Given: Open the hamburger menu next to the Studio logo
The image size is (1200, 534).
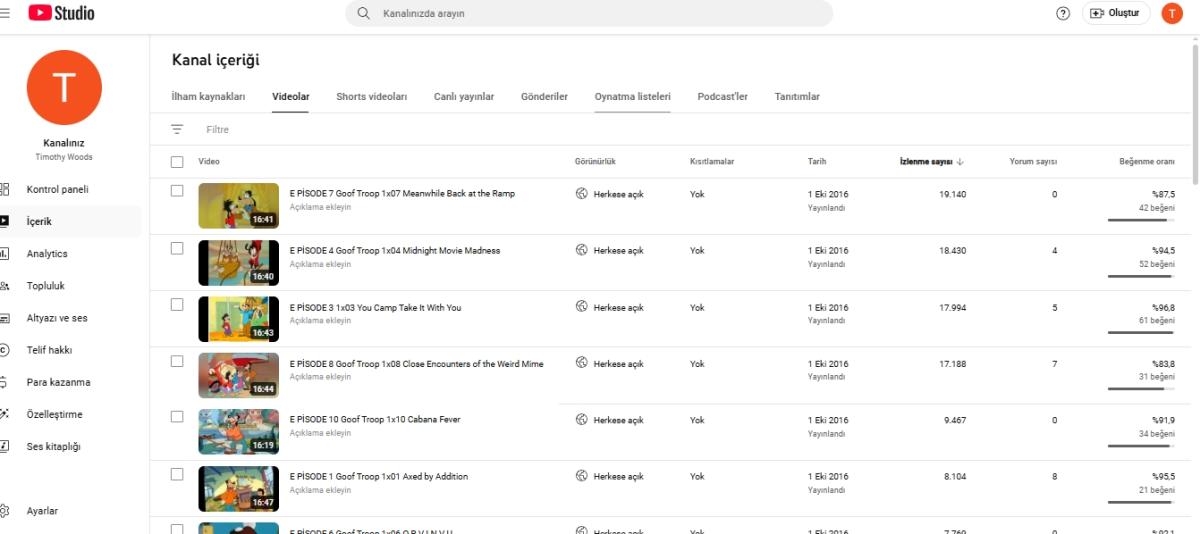Looking at the screenshot, I should point(5,13).
